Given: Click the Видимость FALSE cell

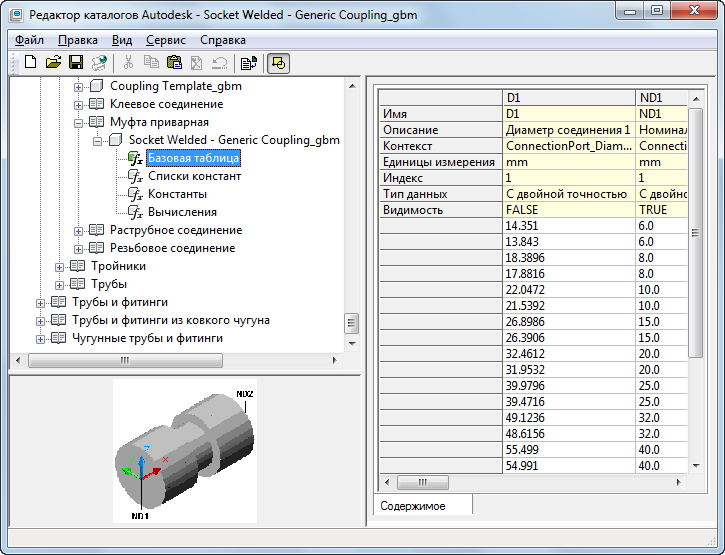Looking at the screenshot, I should point(569,210).
